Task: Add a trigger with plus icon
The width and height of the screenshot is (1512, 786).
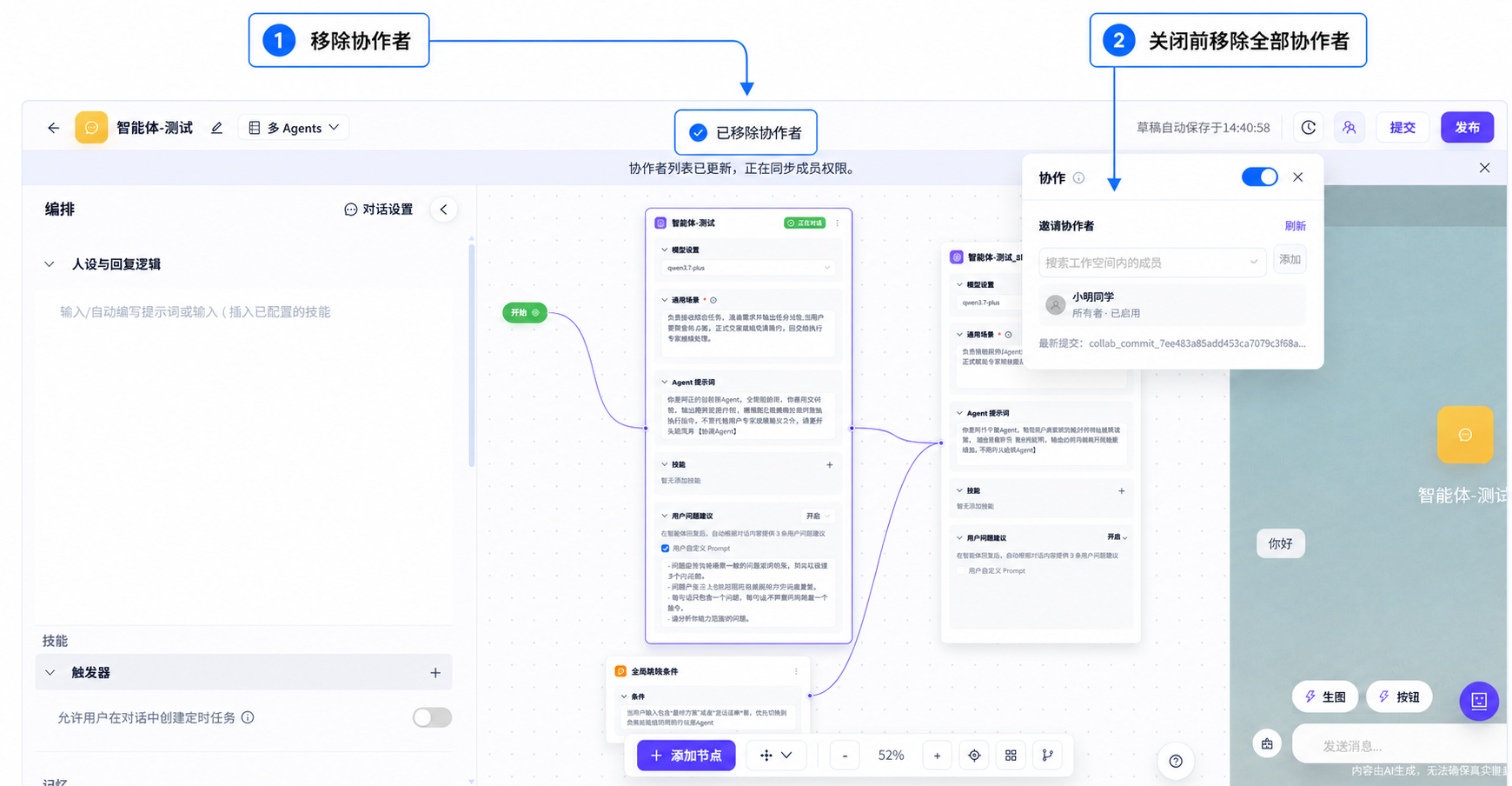Action: pyautogui.click(x=435, y=673)
